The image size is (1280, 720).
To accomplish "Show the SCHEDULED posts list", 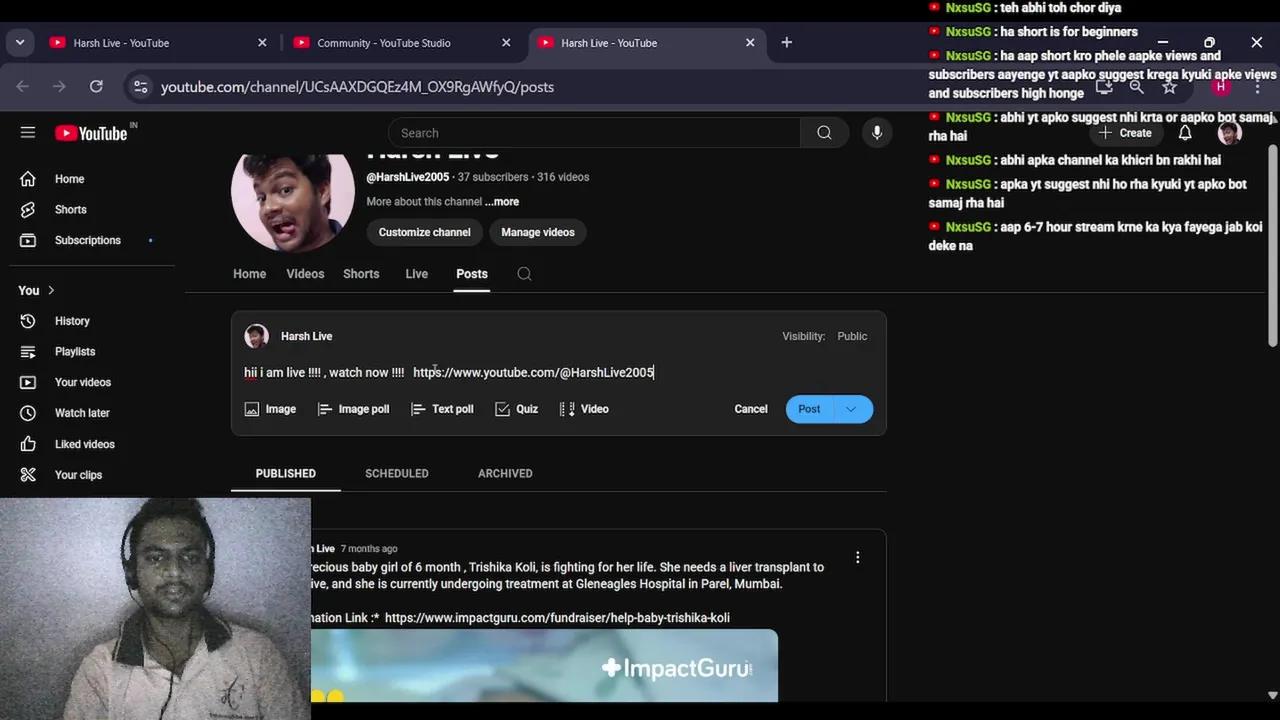I will click(x=397, y=473).
